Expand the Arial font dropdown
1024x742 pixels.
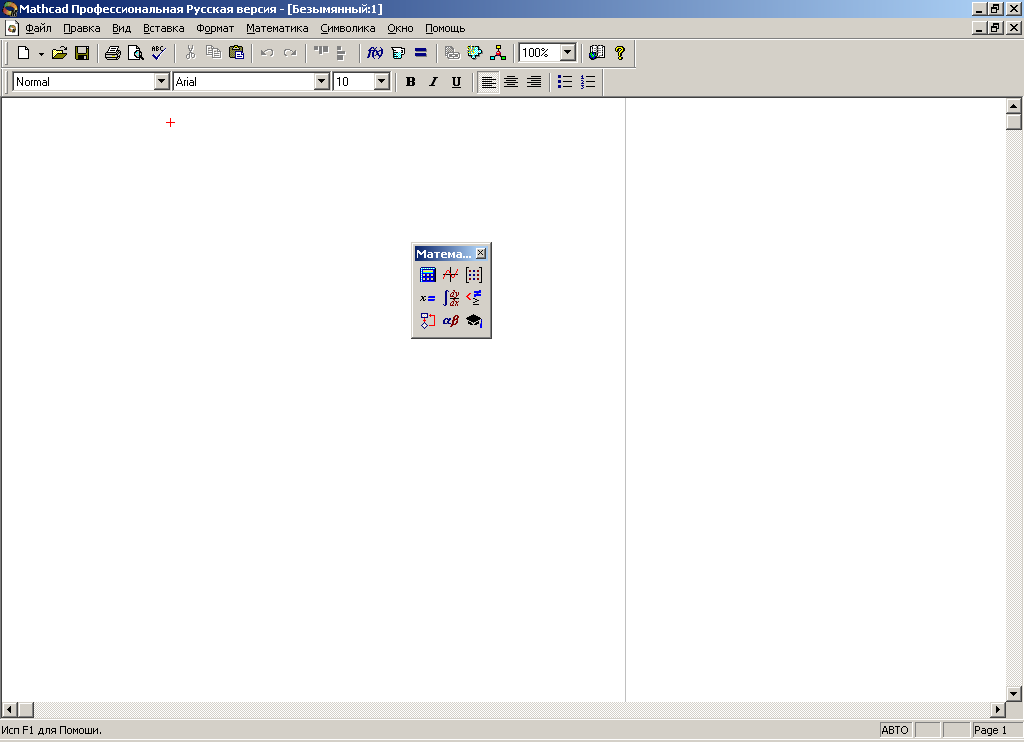click(321, 82)
